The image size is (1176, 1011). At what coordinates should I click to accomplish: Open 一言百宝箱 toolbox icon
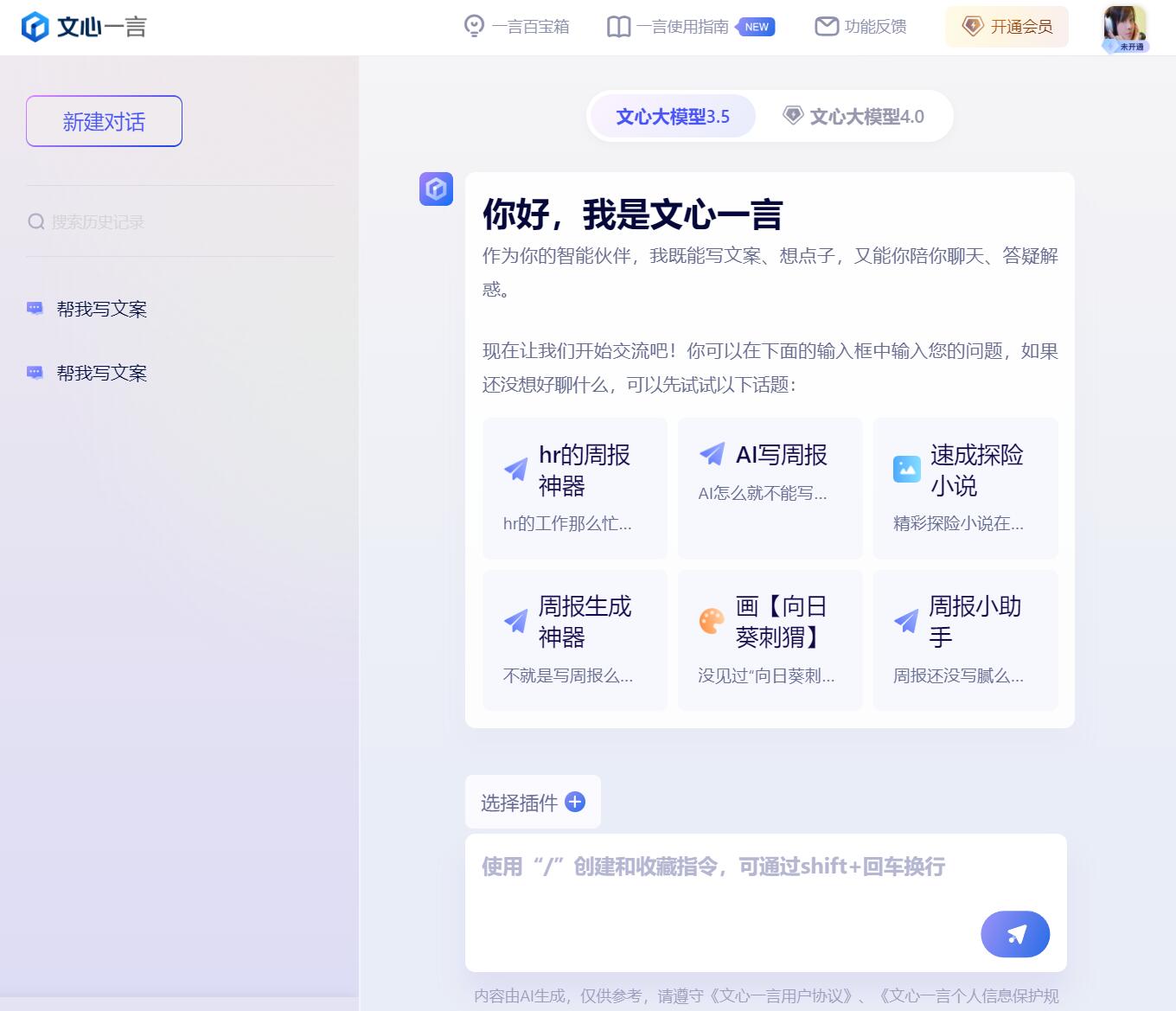pos(474,27)
